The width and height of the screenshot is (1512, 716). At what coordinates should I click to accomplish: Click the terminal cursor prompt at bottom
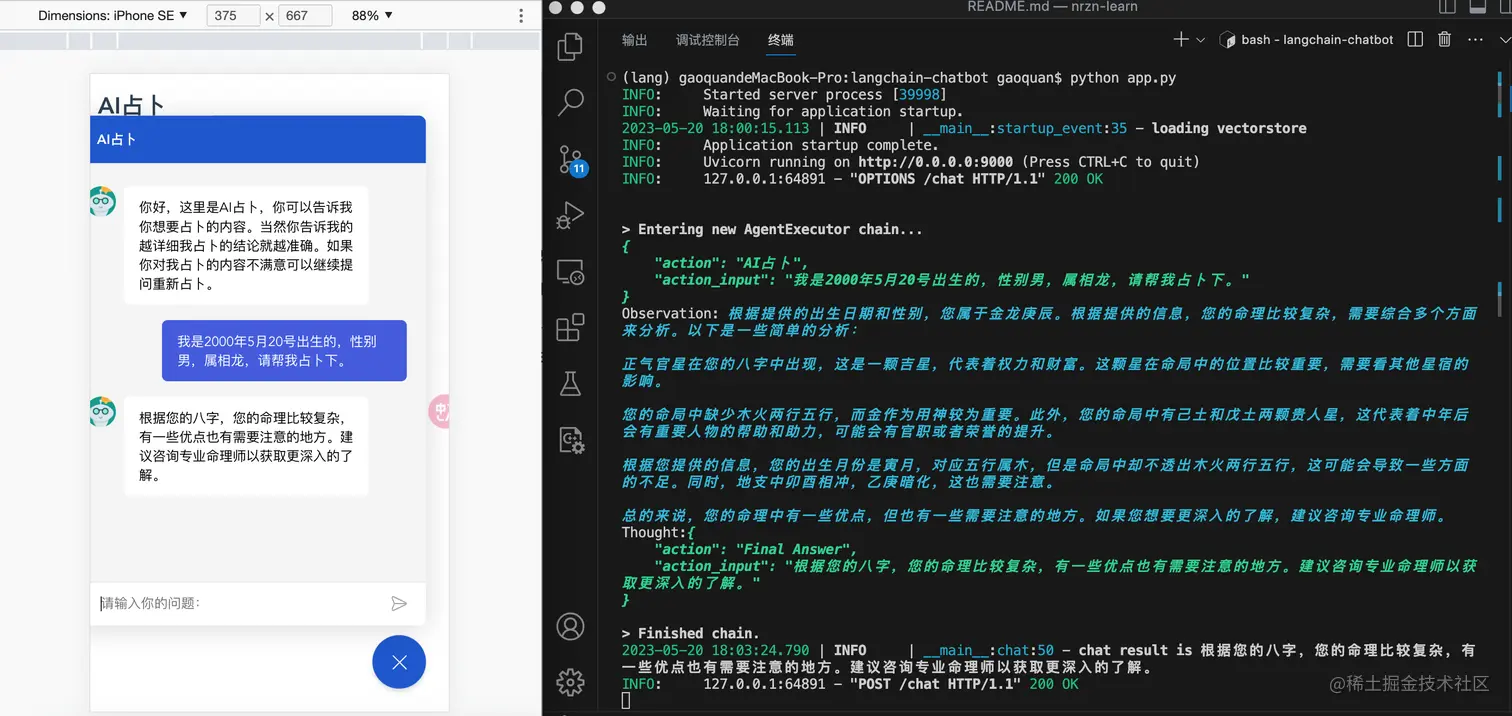(626, 700)
